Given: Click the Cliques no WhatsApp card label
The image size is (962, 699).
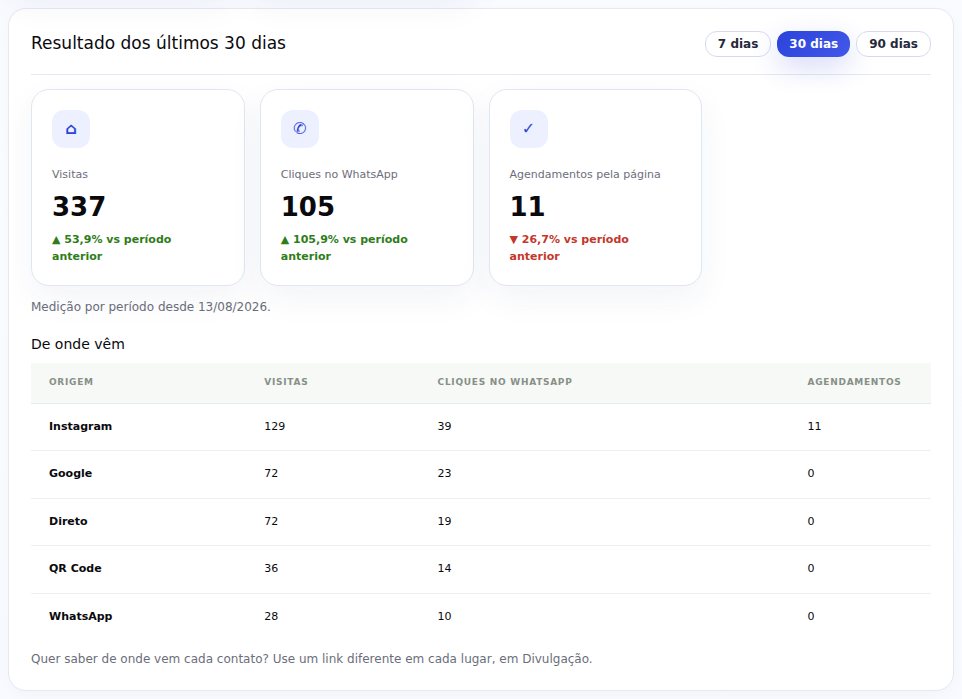Looking at the screenshot, I should coord(339,174).
